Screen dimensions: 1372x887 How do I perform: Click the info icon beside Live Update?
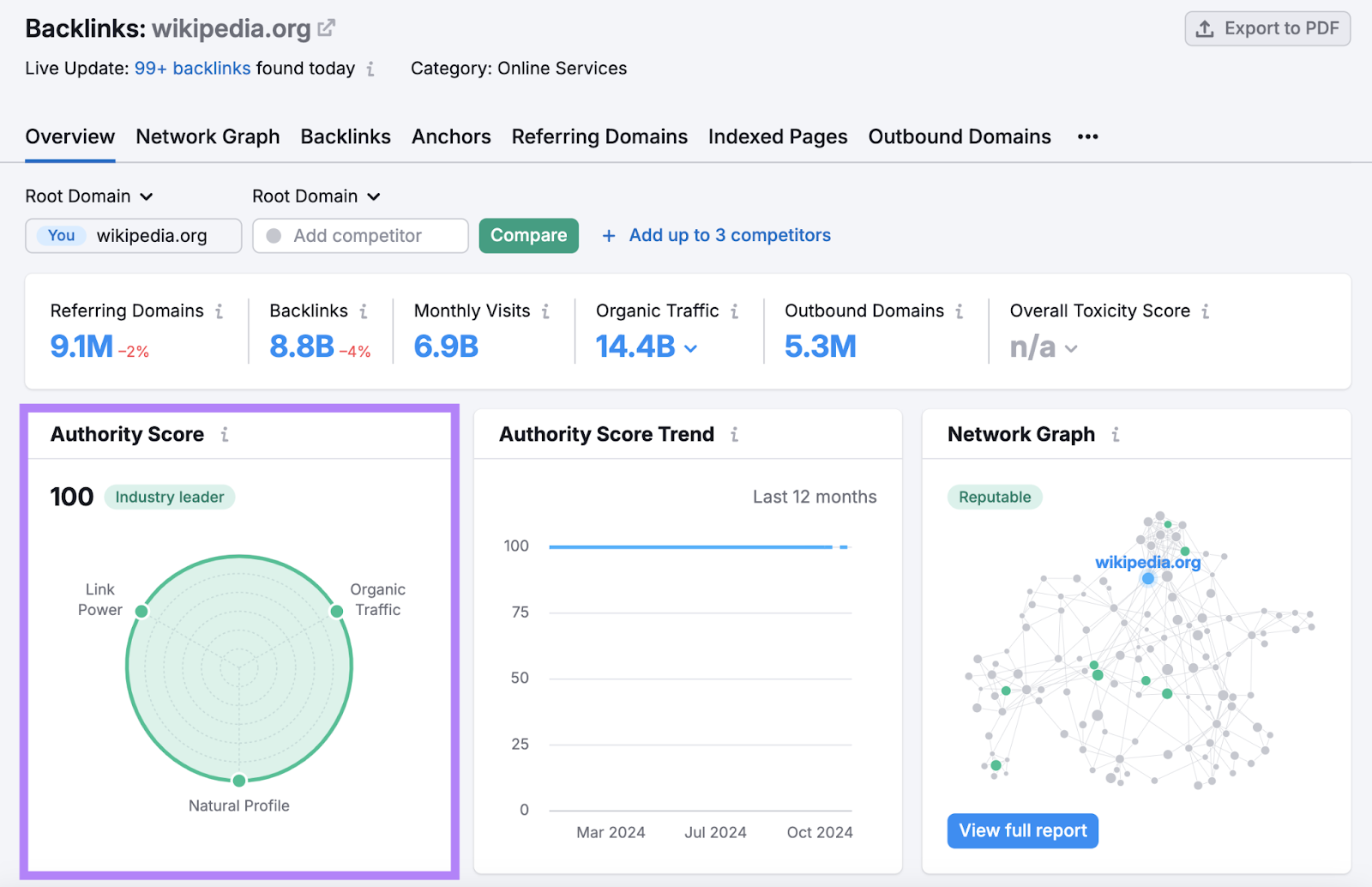(372, 69)
